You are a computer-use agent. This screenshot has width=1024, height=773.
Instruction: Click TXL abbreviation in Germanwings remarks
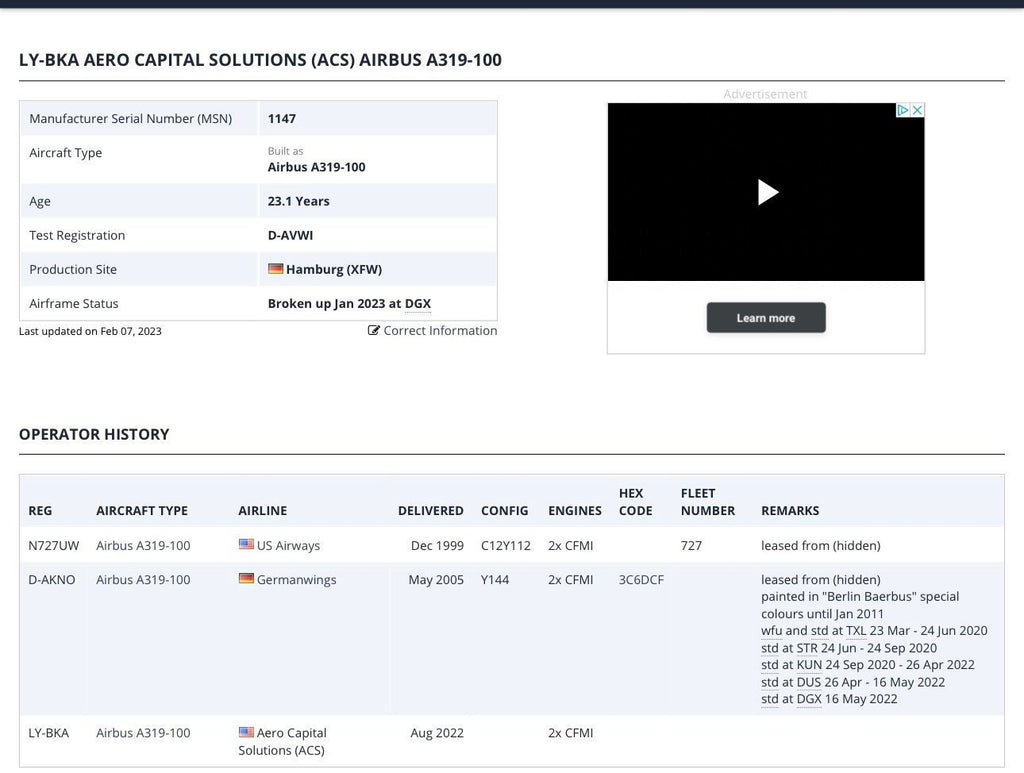(856, 631)
